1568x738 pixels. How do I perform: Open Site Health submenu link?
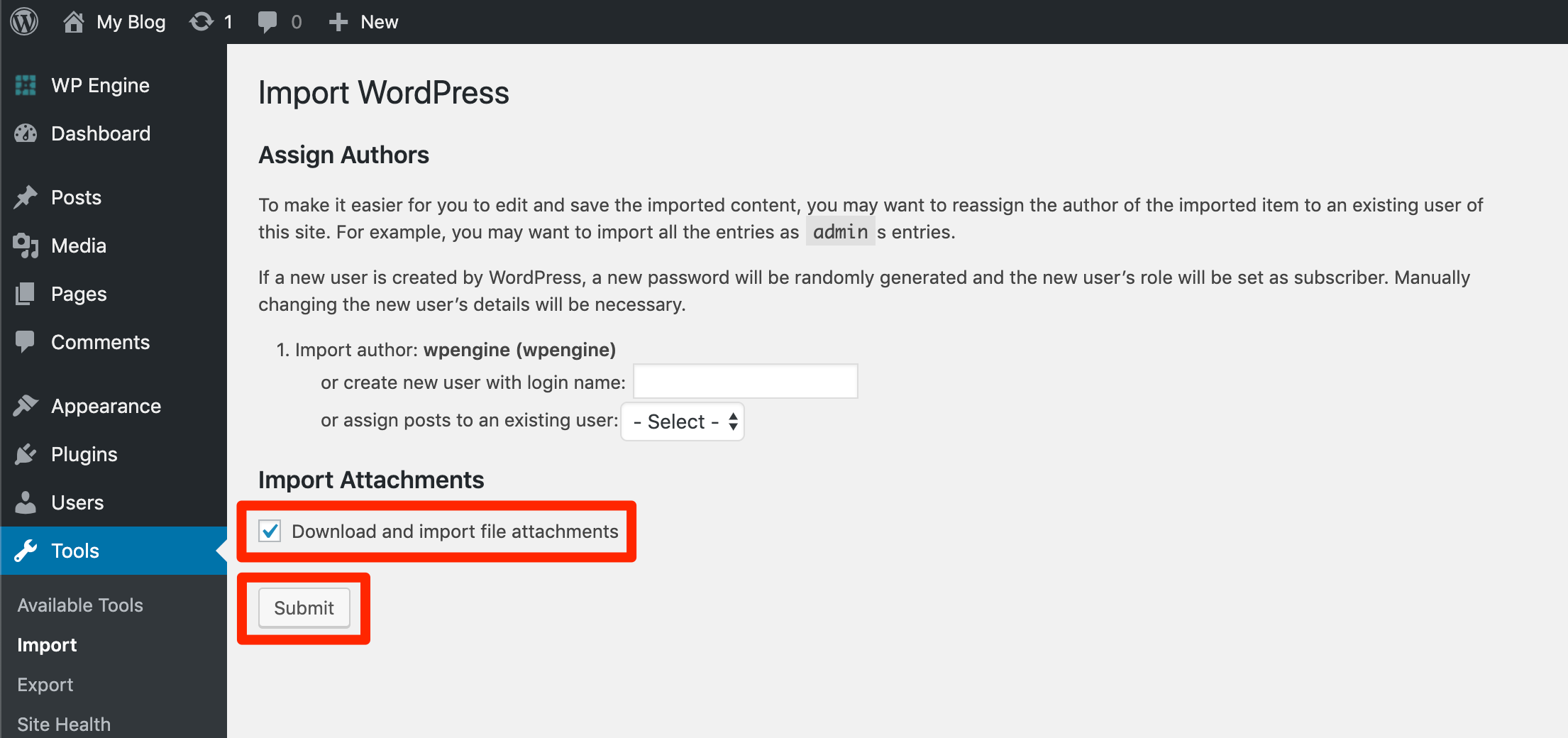64,724
